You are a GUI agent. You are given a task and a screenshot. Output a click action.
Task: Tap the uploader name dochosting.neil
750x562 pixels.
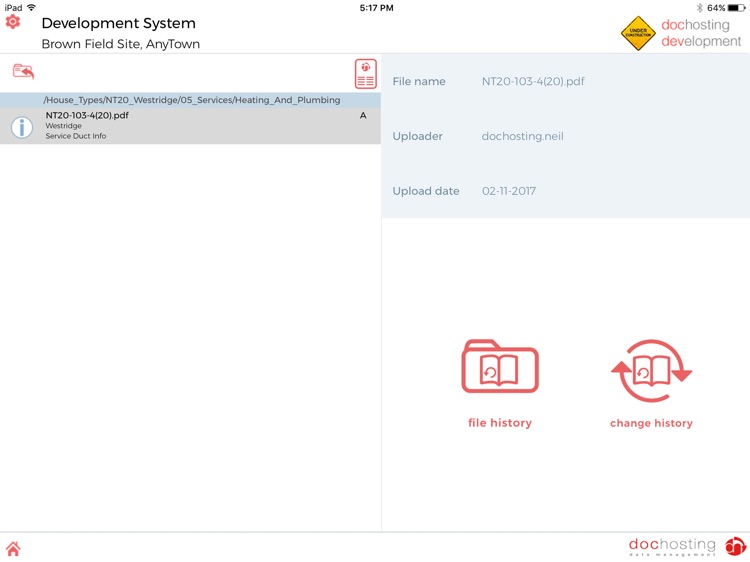tap(522, 136)
